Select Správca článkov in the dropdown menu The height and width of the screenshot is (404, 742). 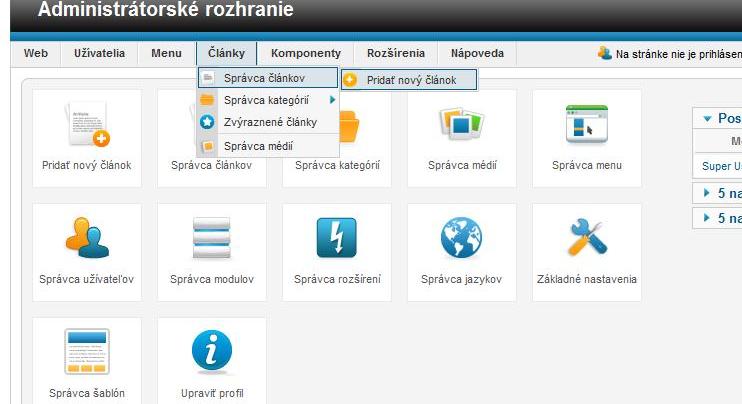(267, 77)
